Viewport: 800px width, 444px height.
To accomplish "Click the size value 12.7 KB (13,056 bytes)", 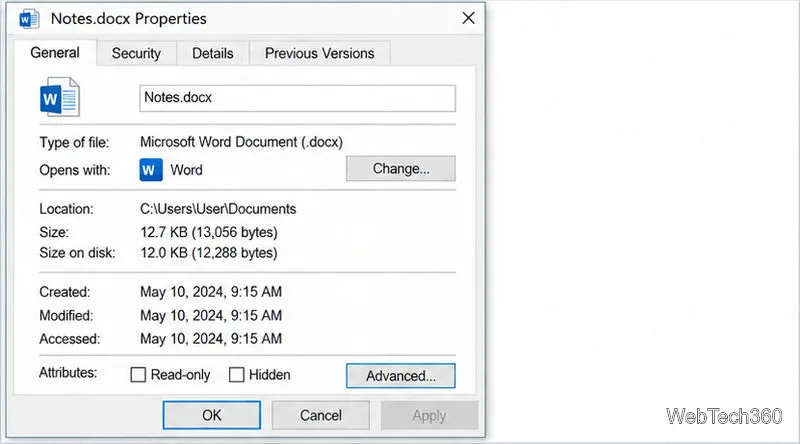I will 209,232.
